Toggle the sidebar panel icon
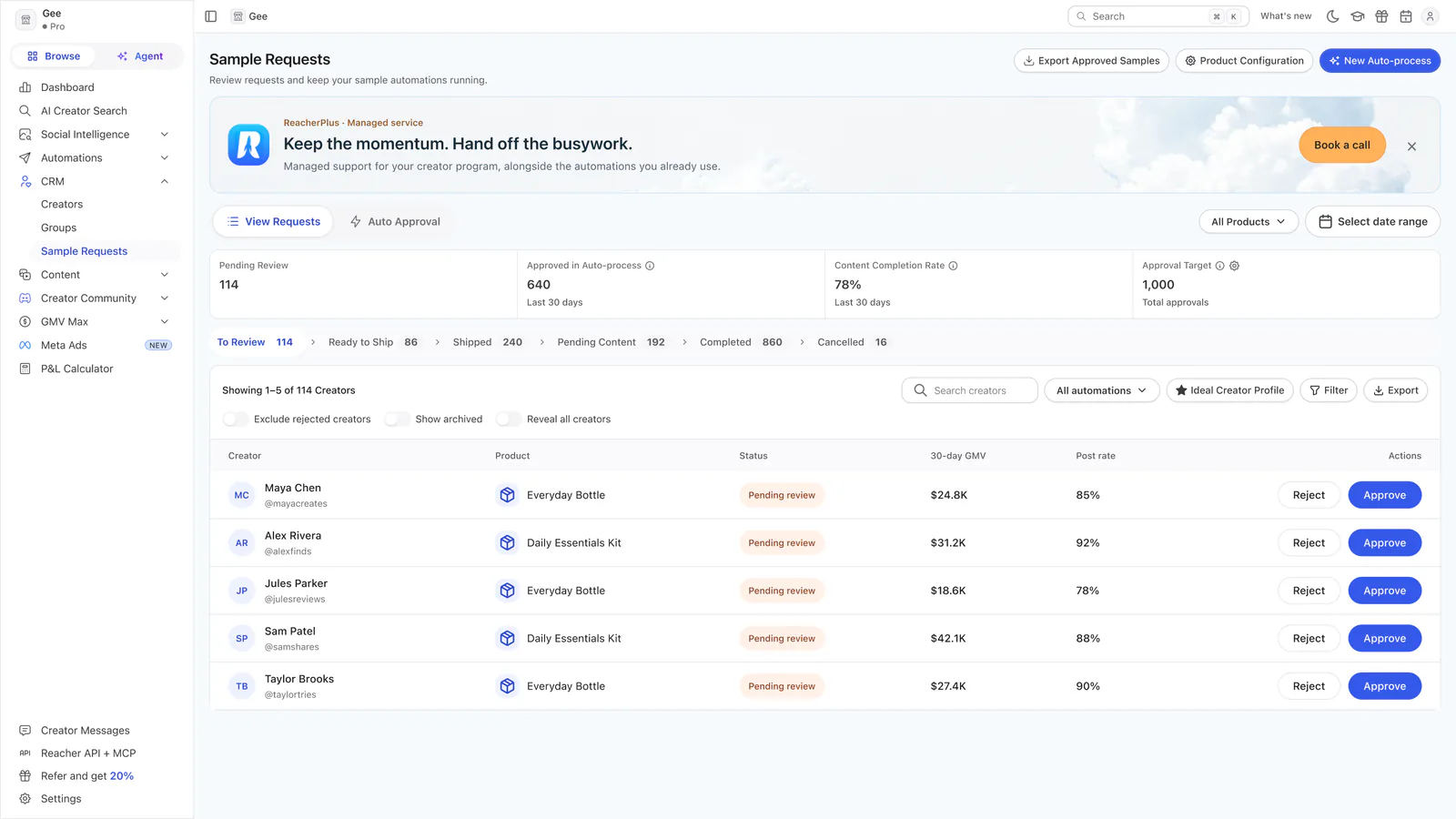Image resolution: width=1456 pixels, height=819 pixels. tap(211, 16)
